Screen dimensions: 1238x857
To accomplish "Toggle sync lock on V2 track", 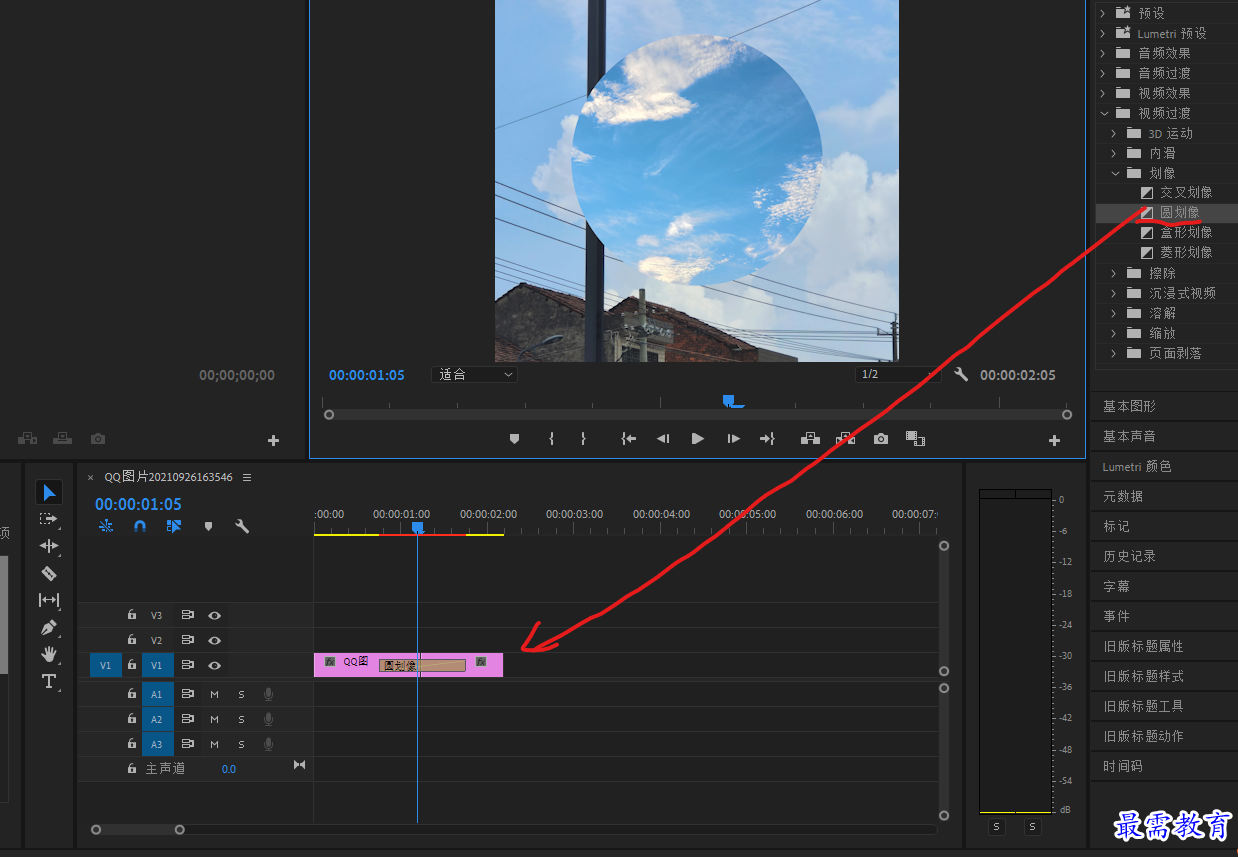I will tap(187, 640).
